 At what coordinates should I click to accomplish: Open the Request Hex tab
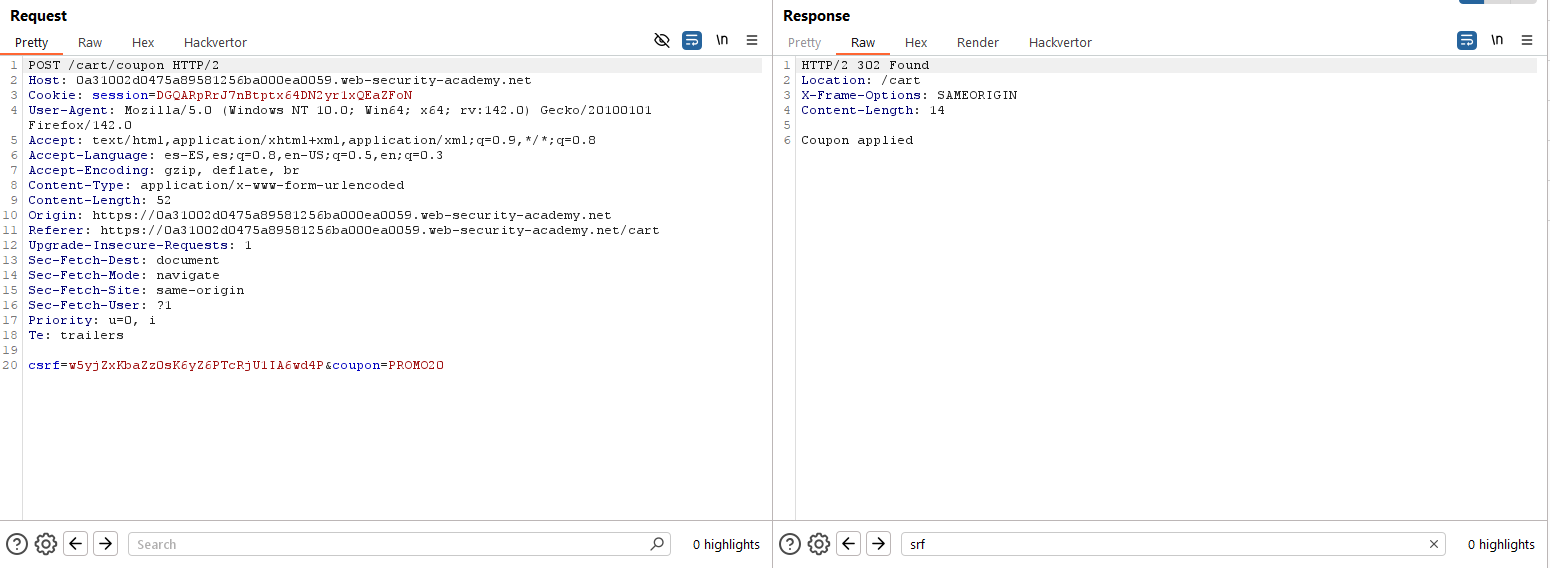tap(143, 42)
